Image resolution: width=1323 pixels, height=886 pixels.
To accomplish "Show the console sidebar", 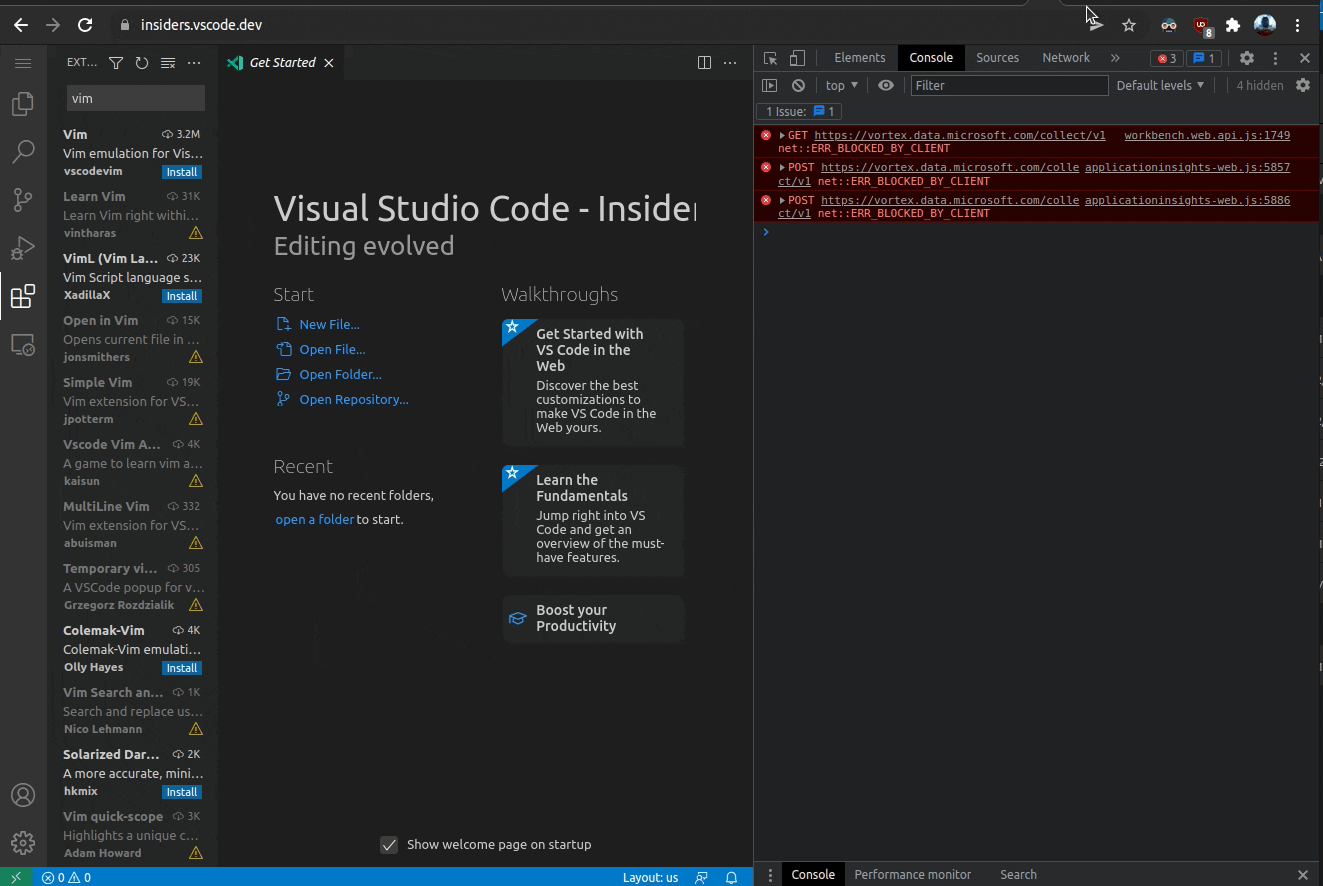I will 770,85.
